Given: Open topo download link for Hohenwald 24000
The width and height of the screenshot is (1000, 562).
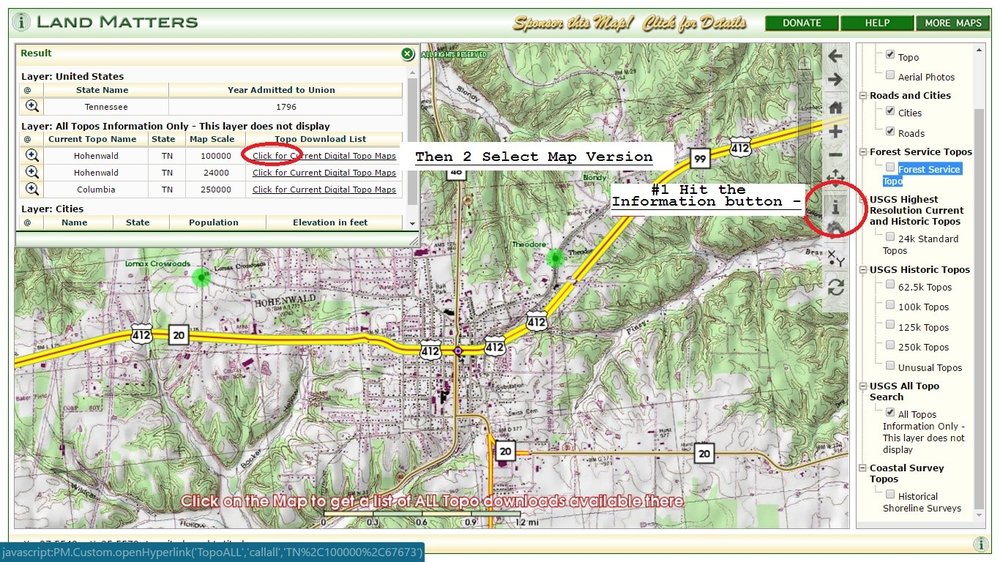Looking at the screenshot, I should (x=324, y=172).
